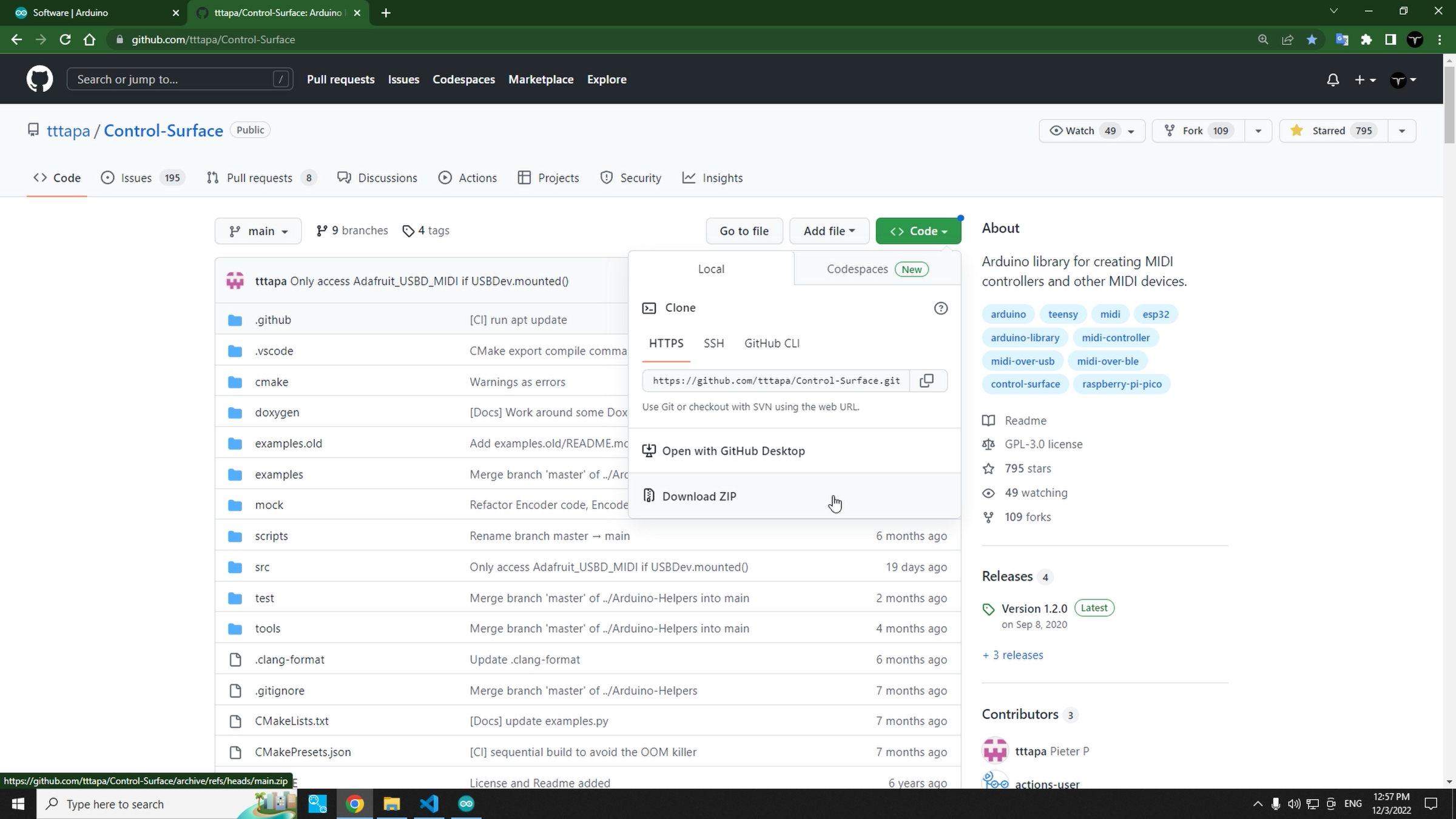Open Visual Studio Code from the taskbar

tap(429, 804)
